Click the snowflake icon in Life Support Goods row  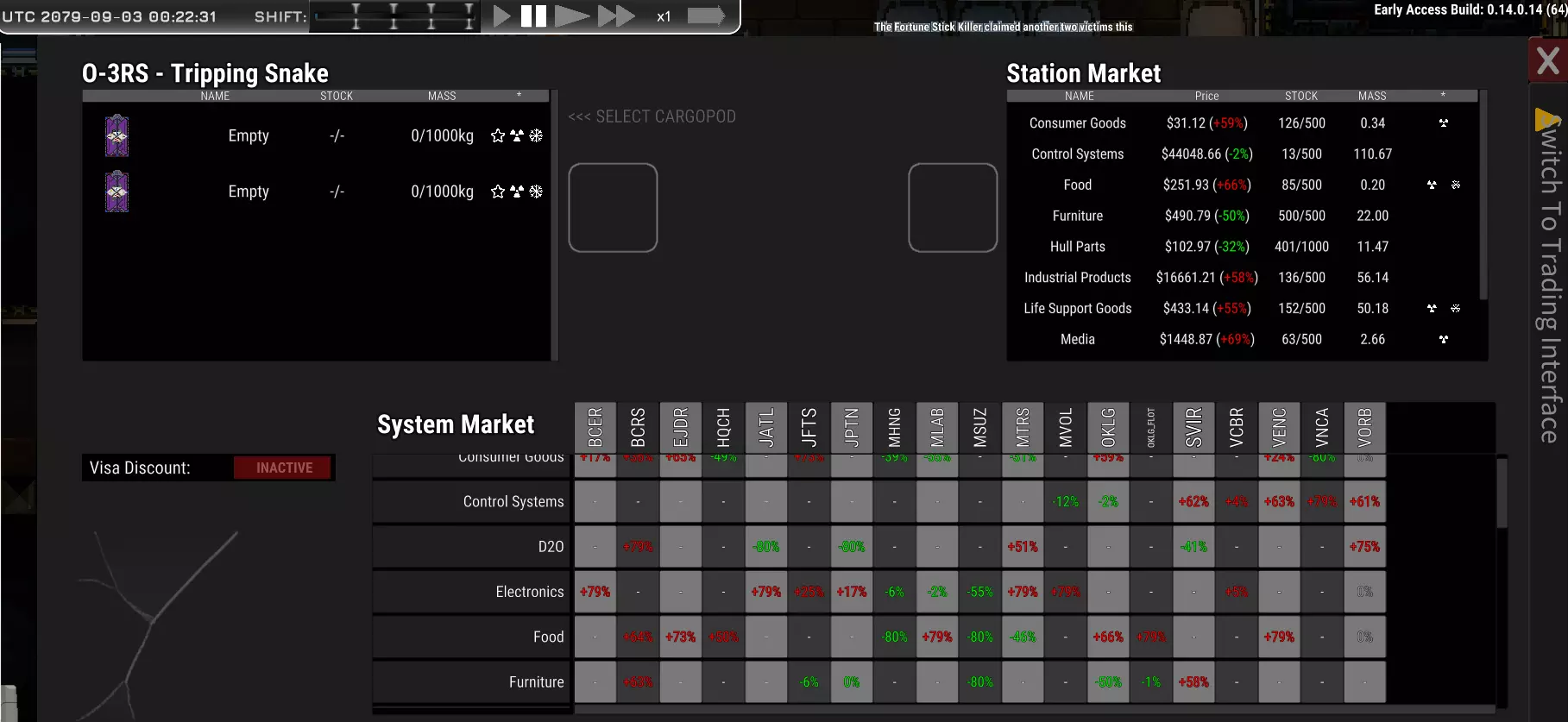pos(1456,308)
